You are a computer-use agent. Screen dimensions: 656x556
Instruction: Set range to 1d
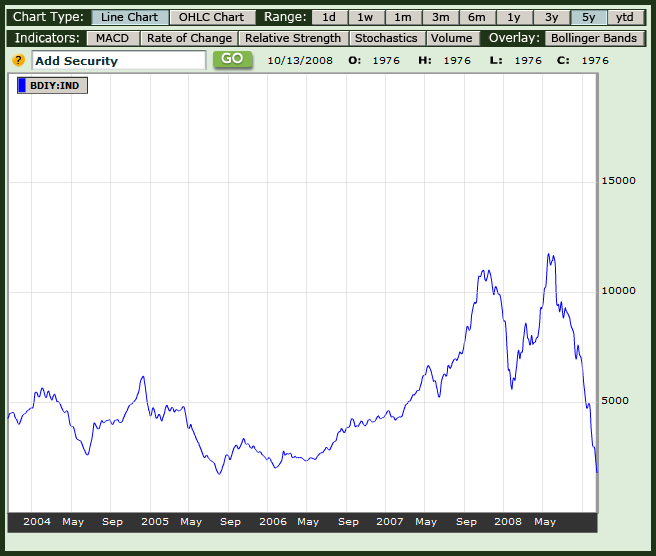point(329,17)
